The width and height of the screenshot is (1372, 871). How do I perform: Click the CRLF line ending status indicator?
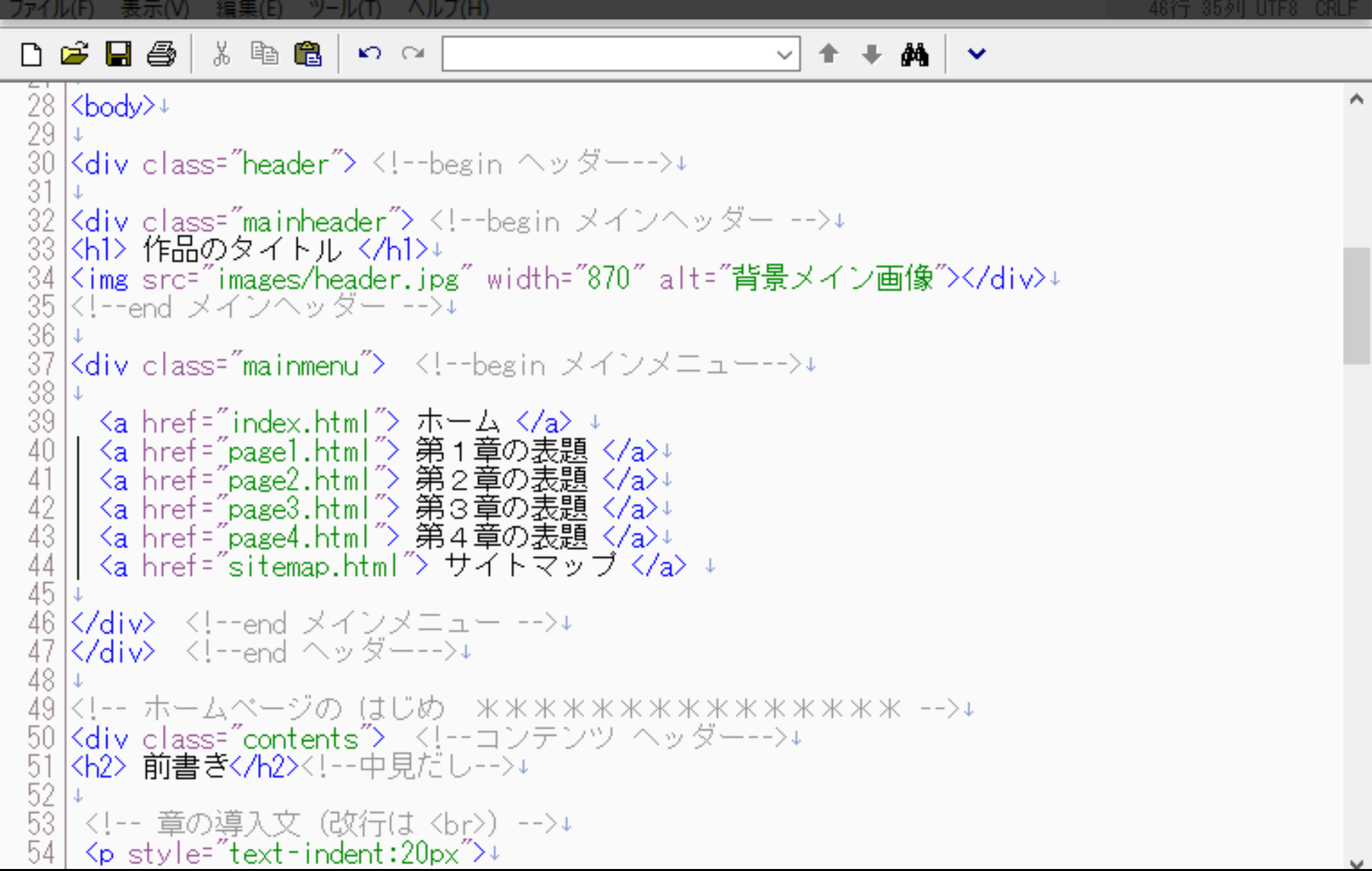coord(1335,9)
